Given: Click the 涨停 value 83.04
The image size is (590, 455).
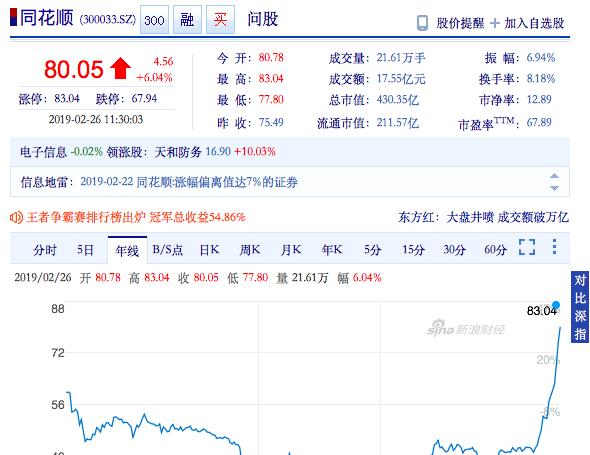Looking at the screenshot, I should (67, 99).
